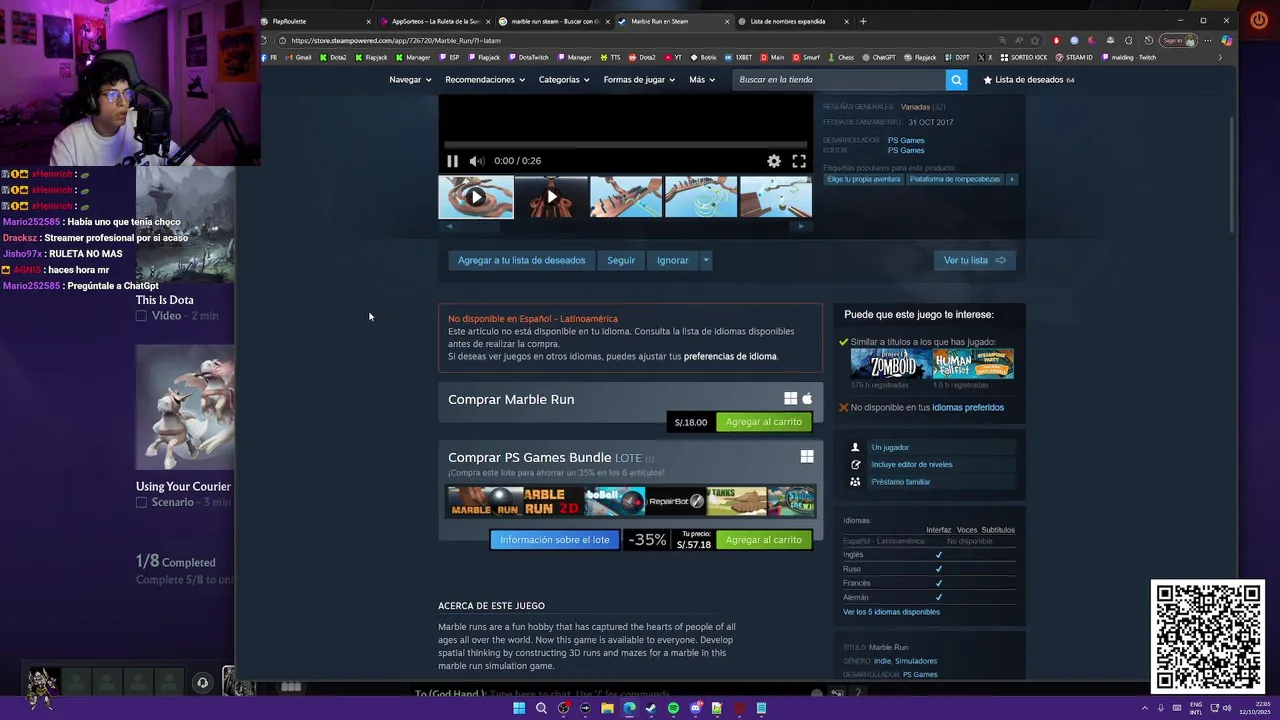The height and width of the screenshot is (720, 1280).
Task: Click the Seguir button
Action: [621, 260]
